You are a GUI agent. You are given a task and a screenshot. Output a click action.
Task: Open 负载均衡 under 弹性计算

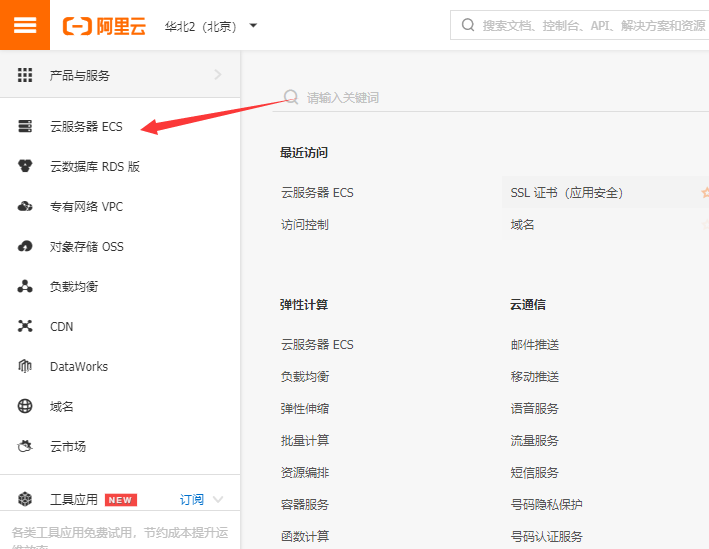click(x=305, y=377)
